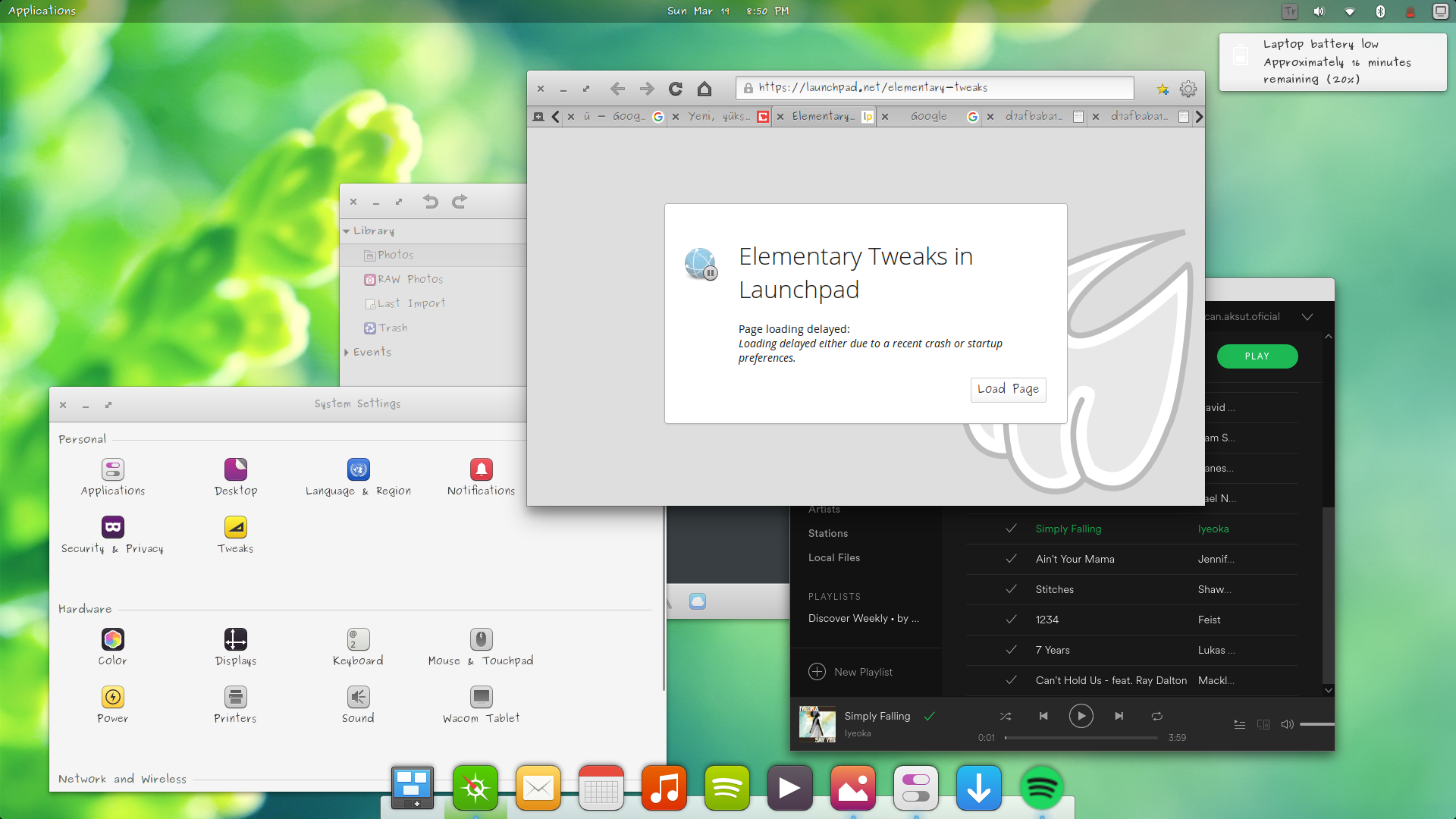Open browser settings gear menu
The width and height of the screenshot is (1456, 819).
[x=1188, y=89]
